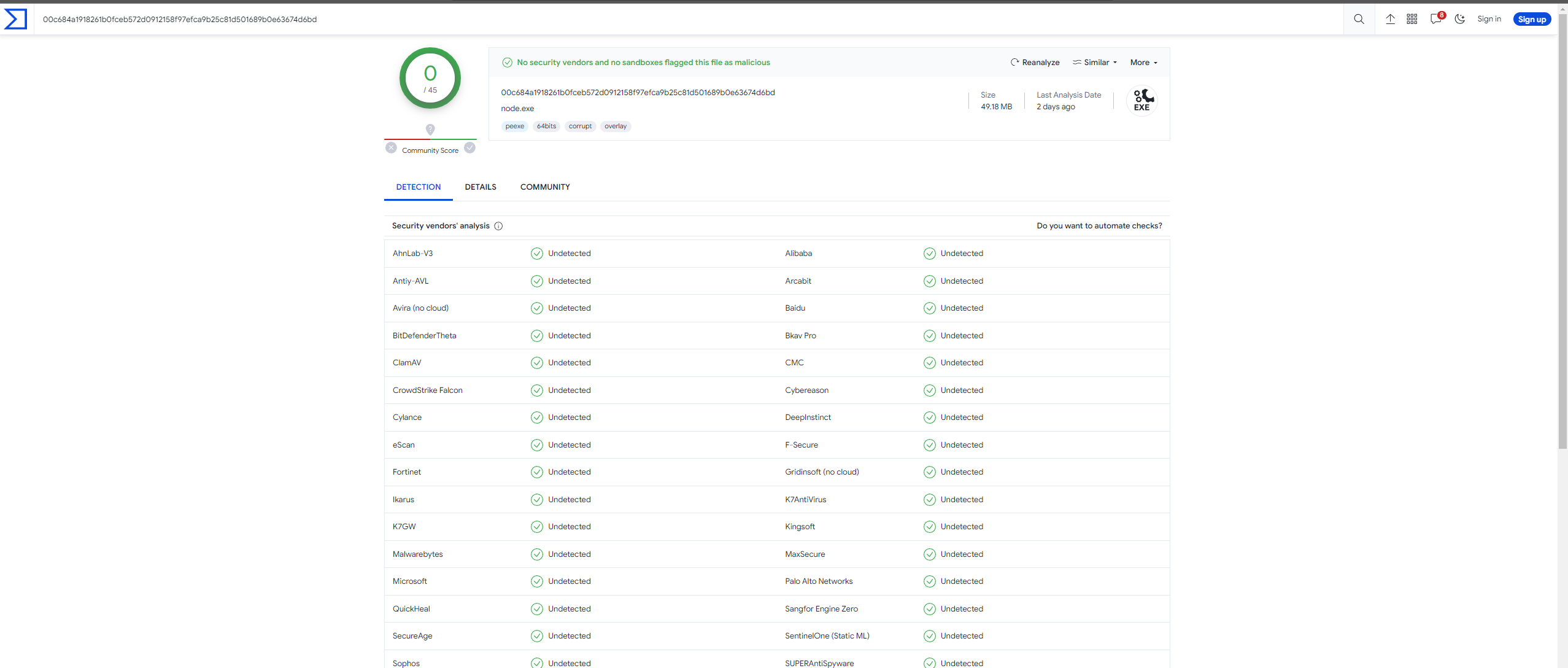Open the VirusTotal apps grid icon
This screenshot has width=1568, height=668.
coord(1412,19)
